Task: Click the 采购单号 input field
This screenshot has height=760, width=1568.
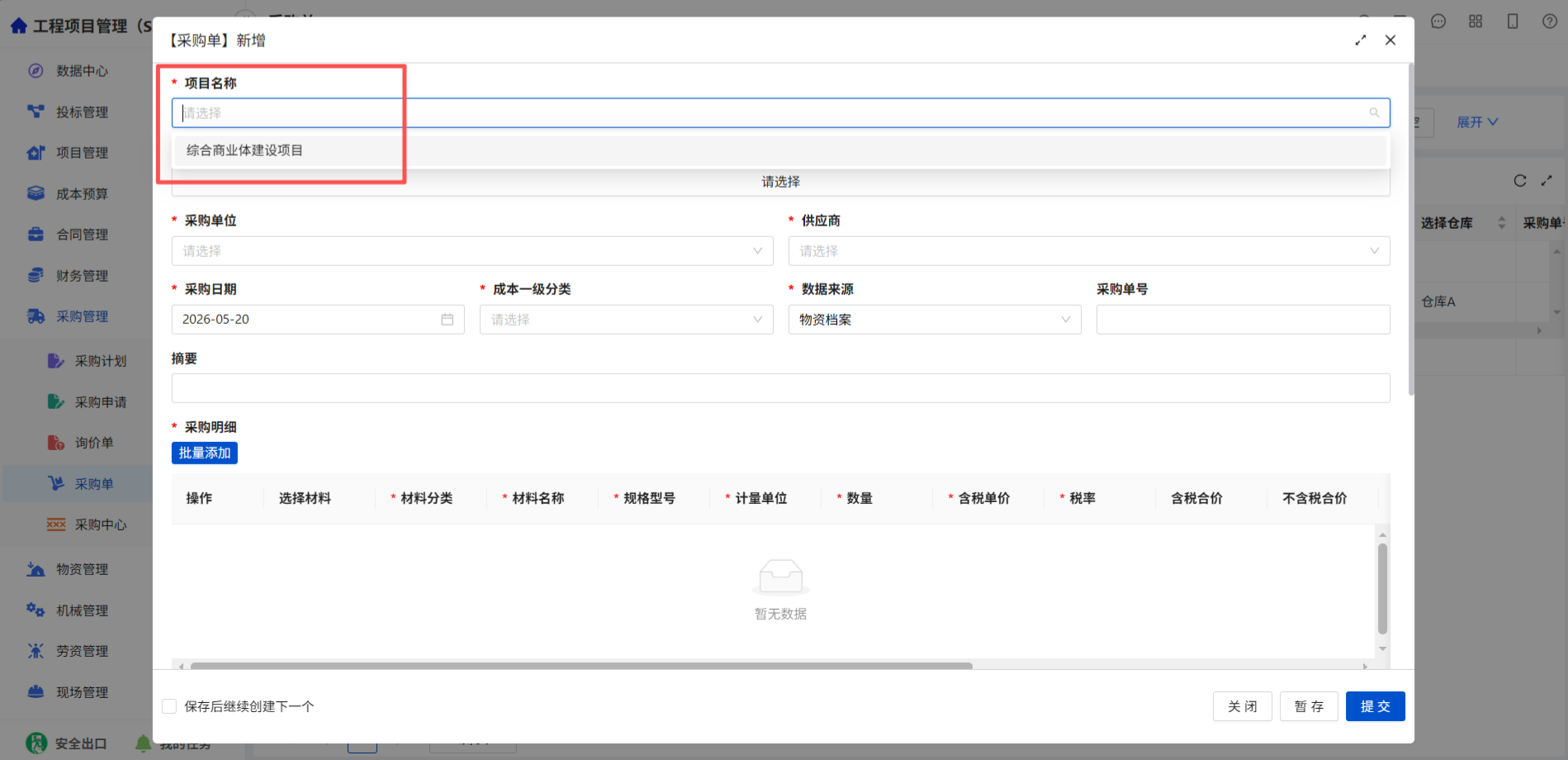Action: [1243, 320]
